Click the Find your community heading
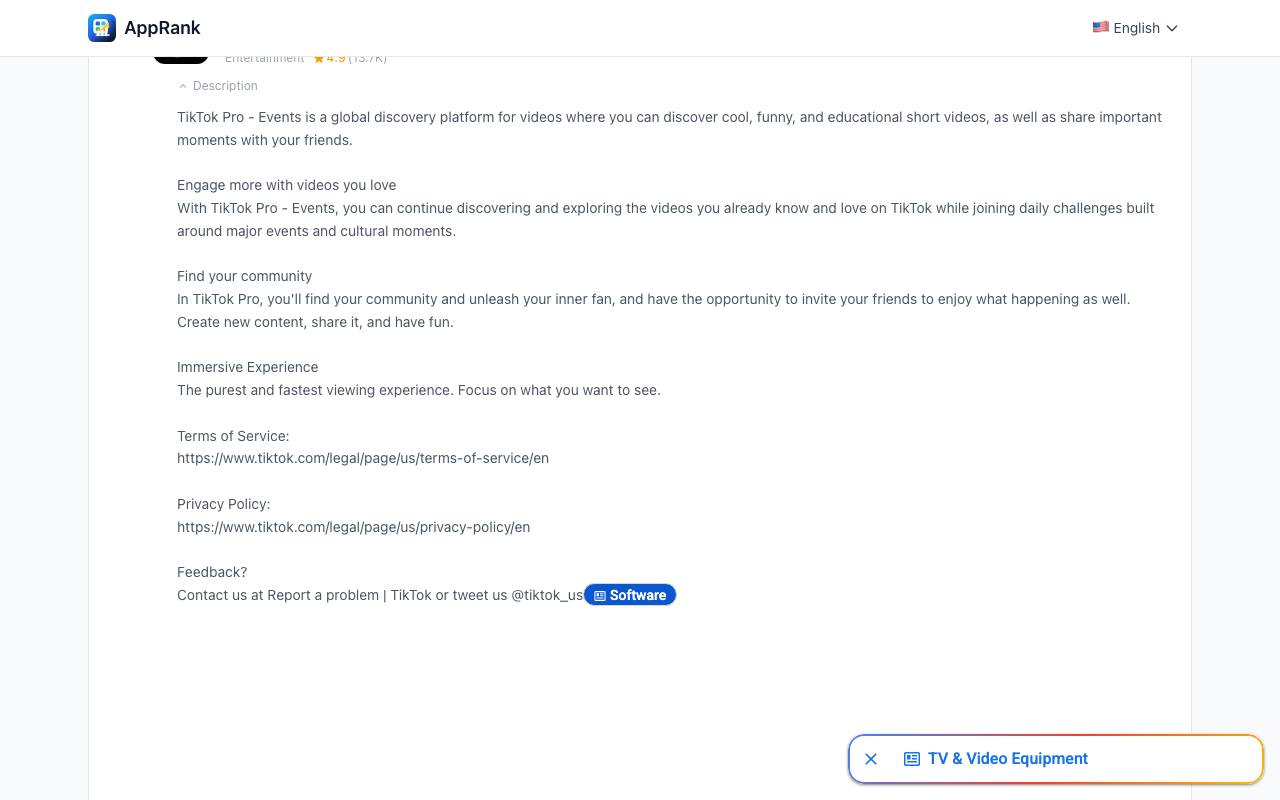This screenshot has width=1280, height=800. point(245,276)
